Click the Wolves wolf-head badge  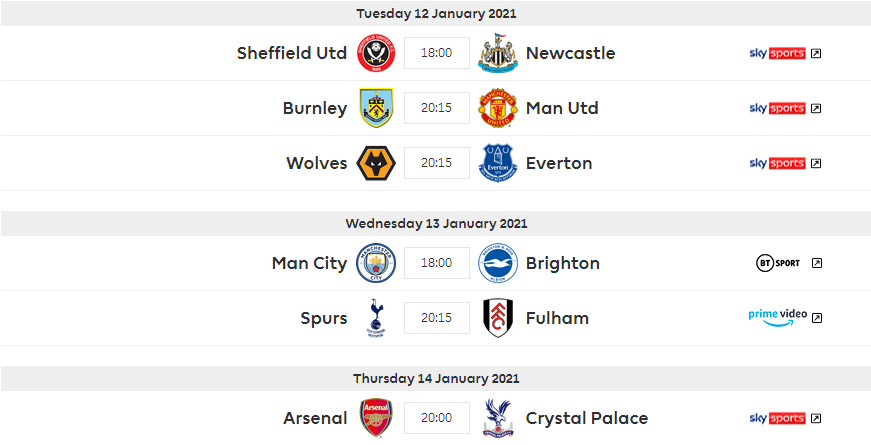pyautogui.click(x=376, y=163)
